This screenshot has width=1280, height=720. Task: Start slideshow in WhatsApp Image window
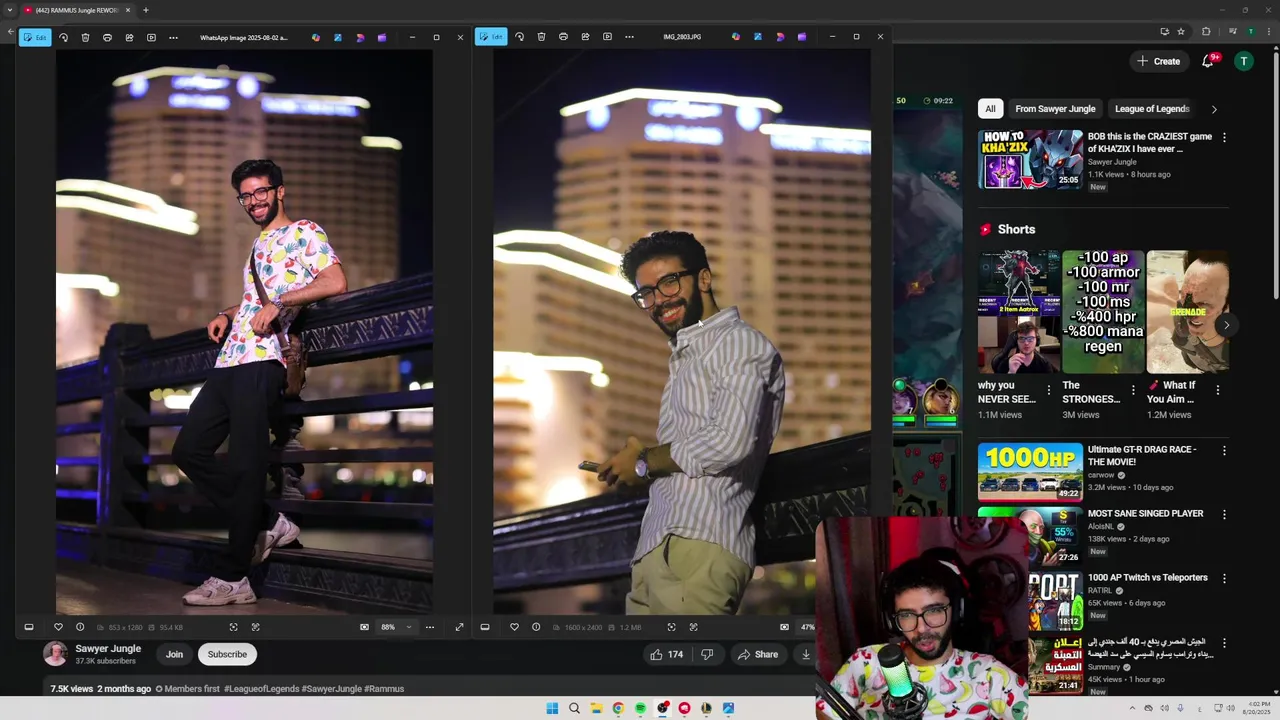tap(151, 37)
